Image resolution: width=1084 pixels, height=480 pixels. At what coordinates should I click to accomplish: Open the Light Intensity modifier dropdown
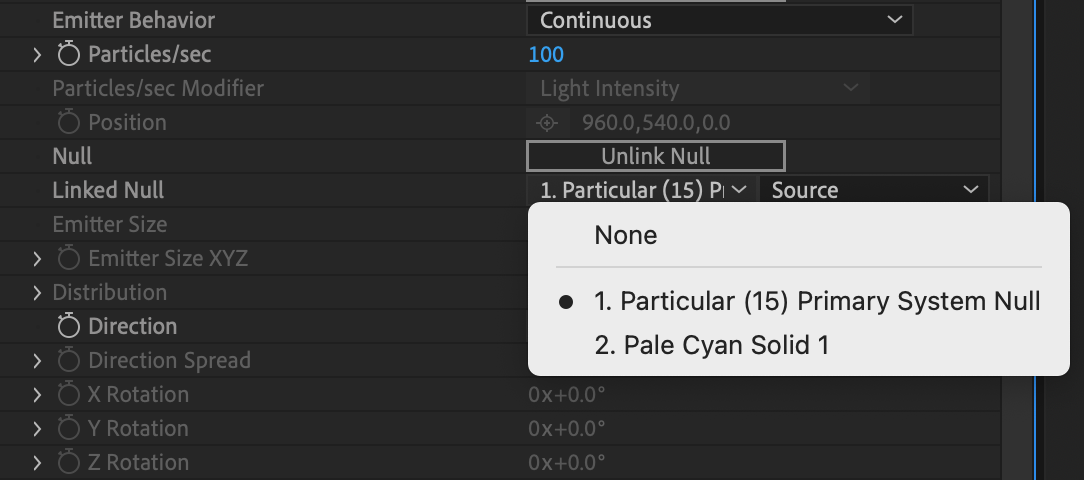pyautogui.click(x=698, y=89)
